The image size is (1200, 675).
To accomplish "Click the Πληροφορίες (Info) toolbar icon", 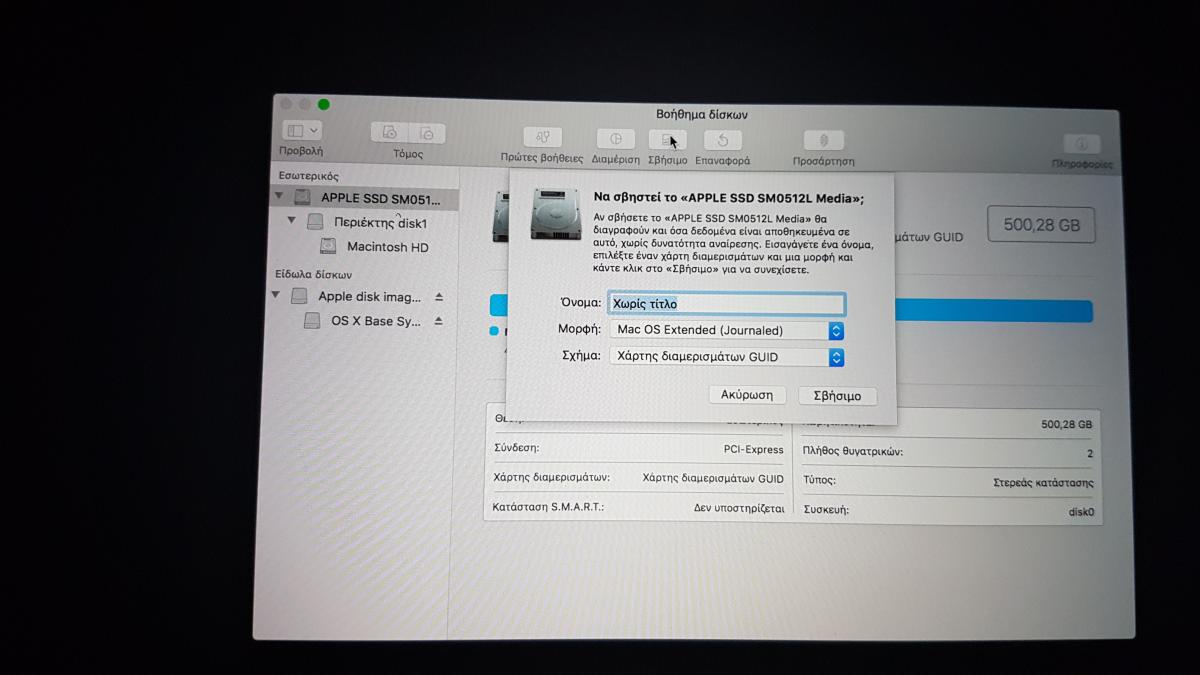I will [x=1082, y=144].
